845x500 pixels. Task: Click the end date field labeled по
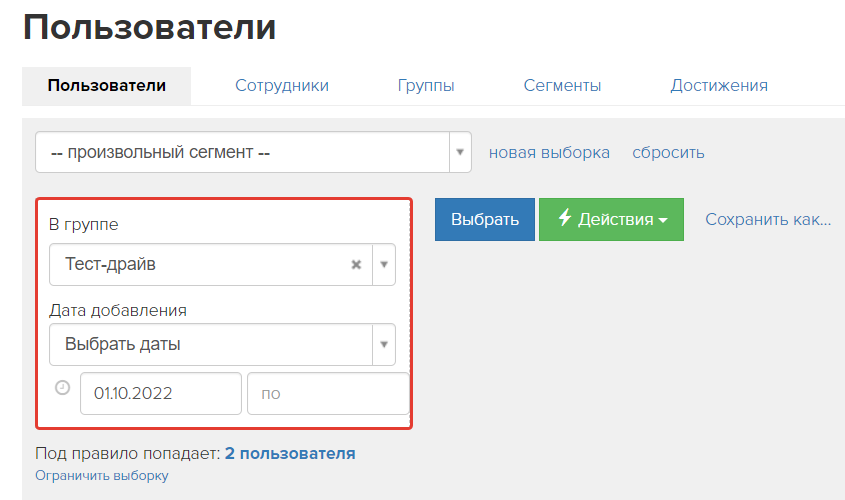(328, 393)
